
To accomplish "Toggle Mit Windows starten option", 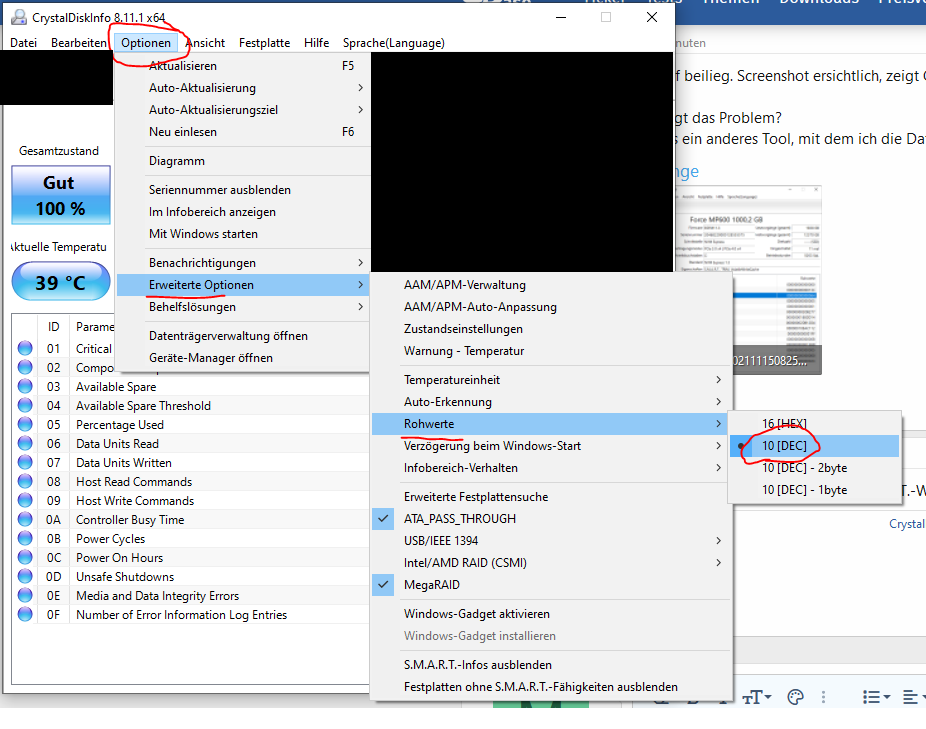I will tap(243, 234).
